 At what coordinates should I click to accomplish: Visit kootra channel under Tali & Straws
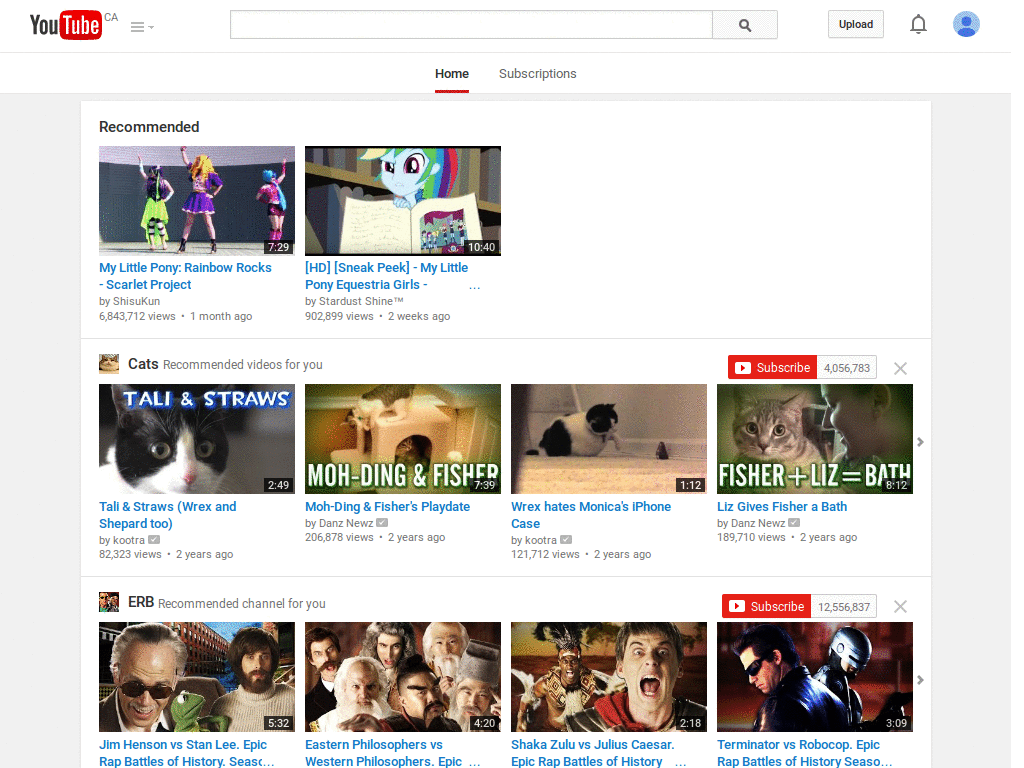[x=129, y=540]
